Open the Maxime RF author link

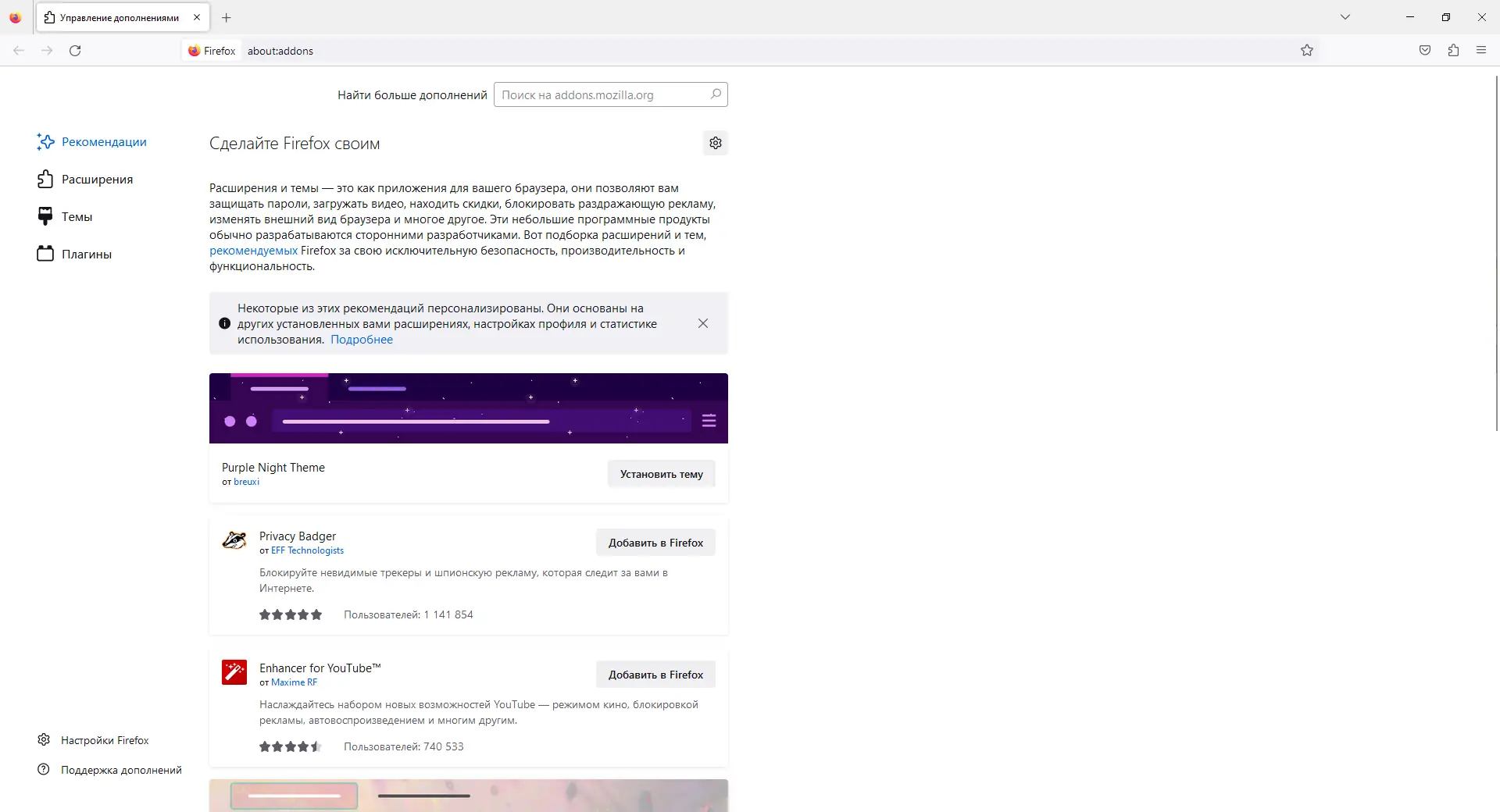tap(294, 682)
